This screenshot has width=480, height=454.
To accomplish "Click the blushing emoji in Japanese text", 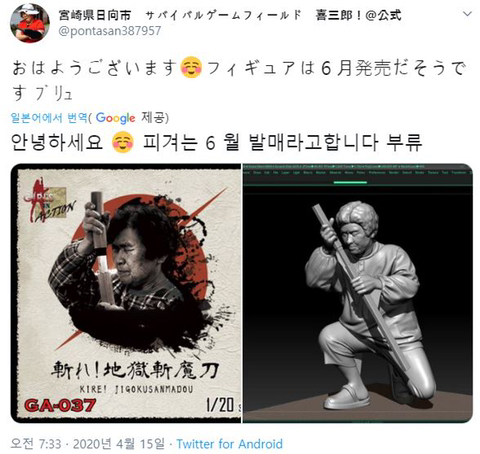I will [191, 68].
